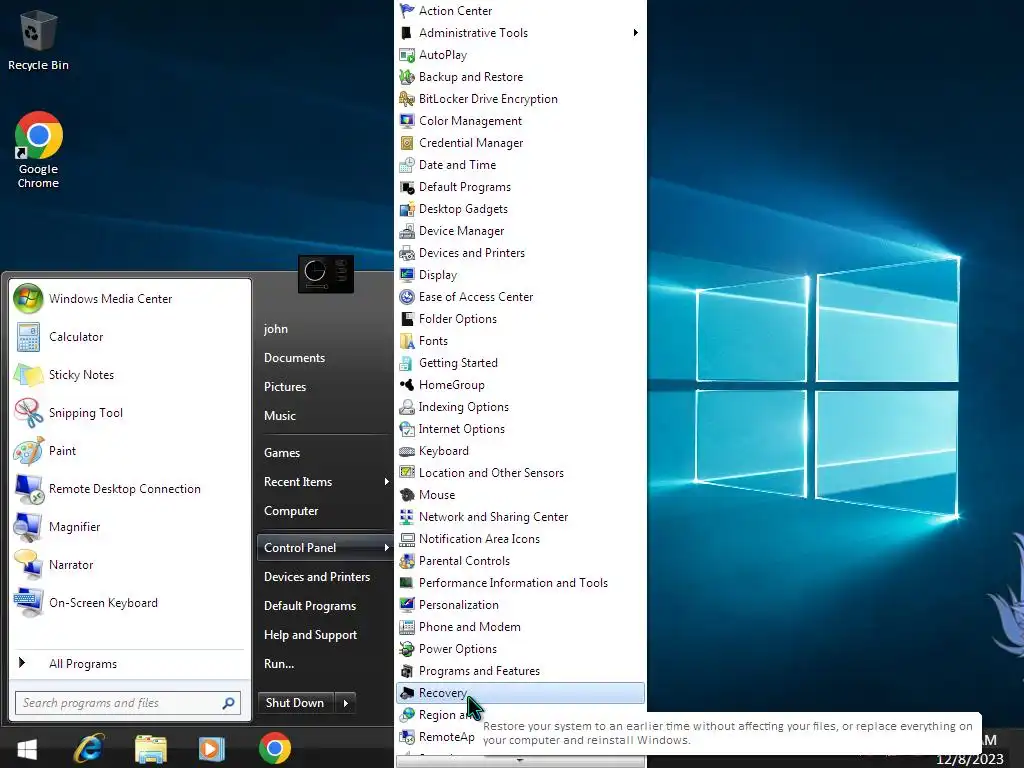Screen dimensions: 1024x768
Task: Click the Device Manager icon
Action: [407, 231]
